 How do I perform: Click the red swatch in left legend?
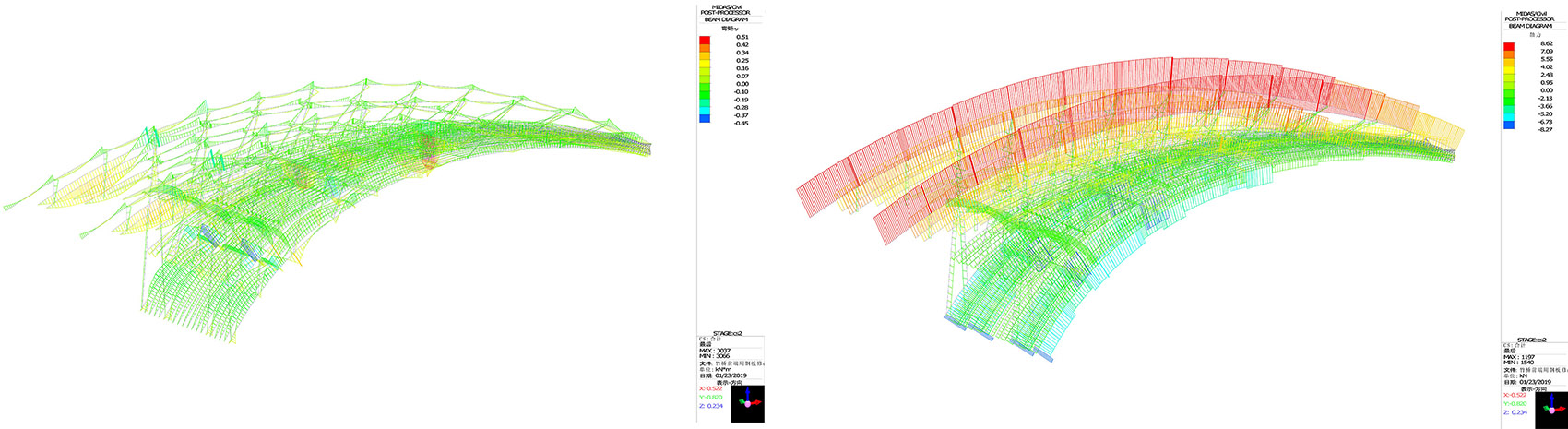705,42
